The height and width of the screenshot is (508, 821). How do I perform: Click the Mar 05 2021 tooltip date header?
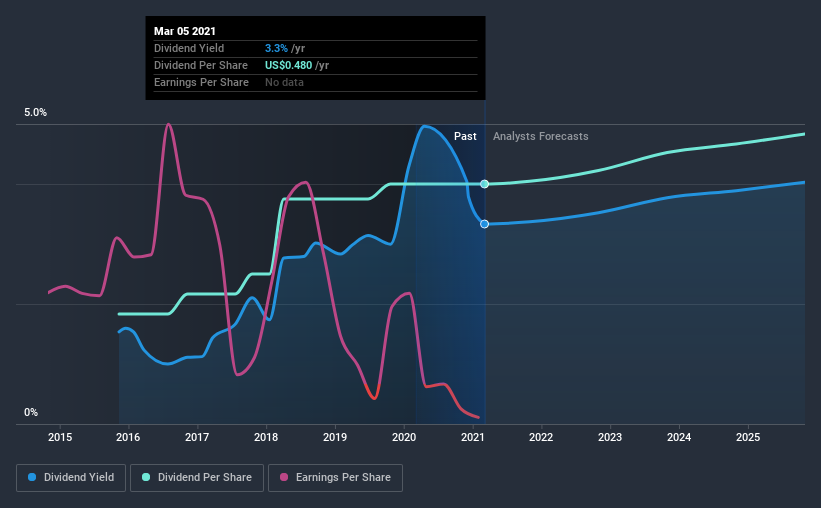click(184, 31)
